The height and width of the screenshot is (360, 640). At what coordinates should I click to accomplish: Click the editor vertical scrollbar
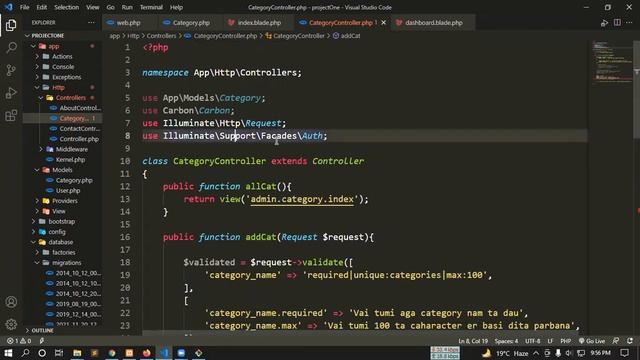pyautogui.click(x=637, y=90)
